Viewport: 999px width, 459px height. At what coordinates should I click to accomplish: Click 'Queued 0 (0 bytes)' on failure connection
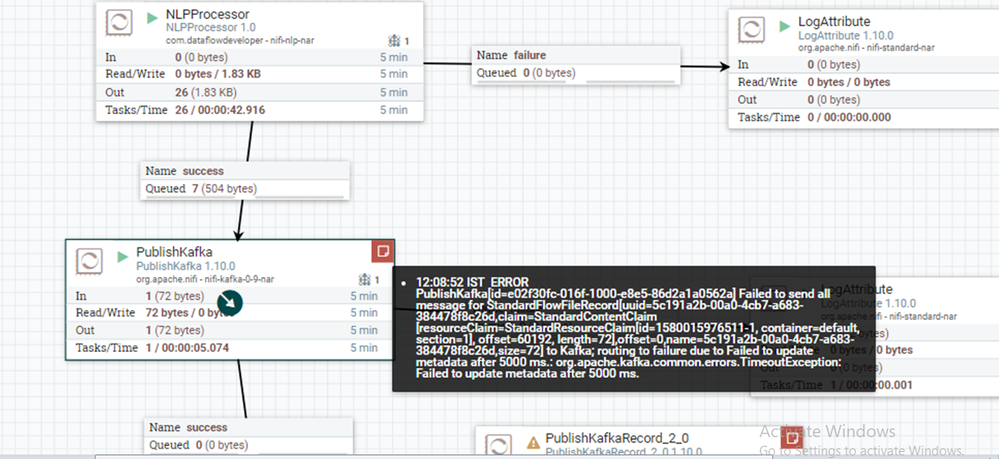tap(526, 73)
